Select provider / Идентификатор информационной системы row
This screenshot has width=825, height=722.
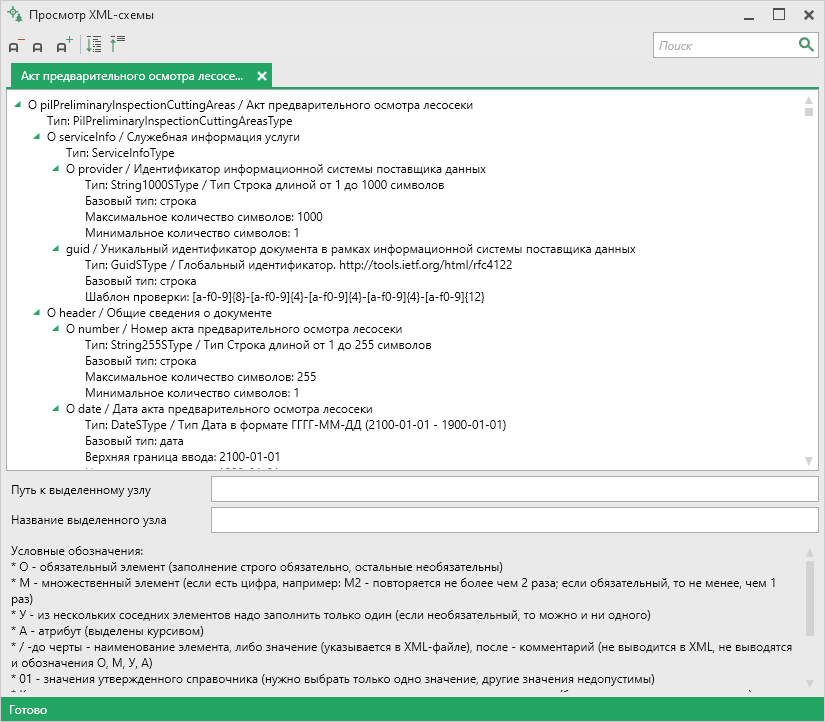pyautogui.click(x=276, y=169)
